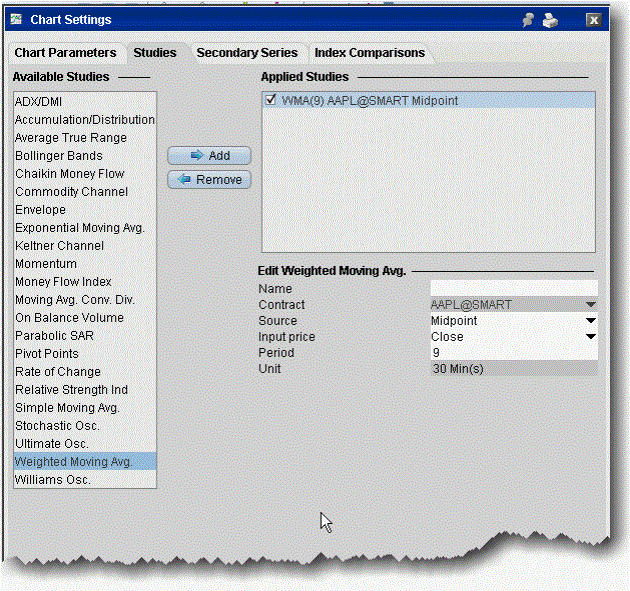Image resolution: width=630 pixels, height=591 pixels.
Task: Open the Secondary Series tab
Action: click(246, 53)
